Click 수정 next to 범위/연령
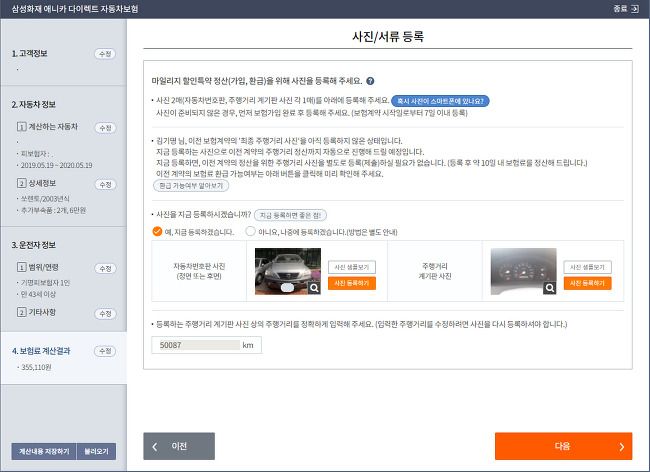 point(105,269)
